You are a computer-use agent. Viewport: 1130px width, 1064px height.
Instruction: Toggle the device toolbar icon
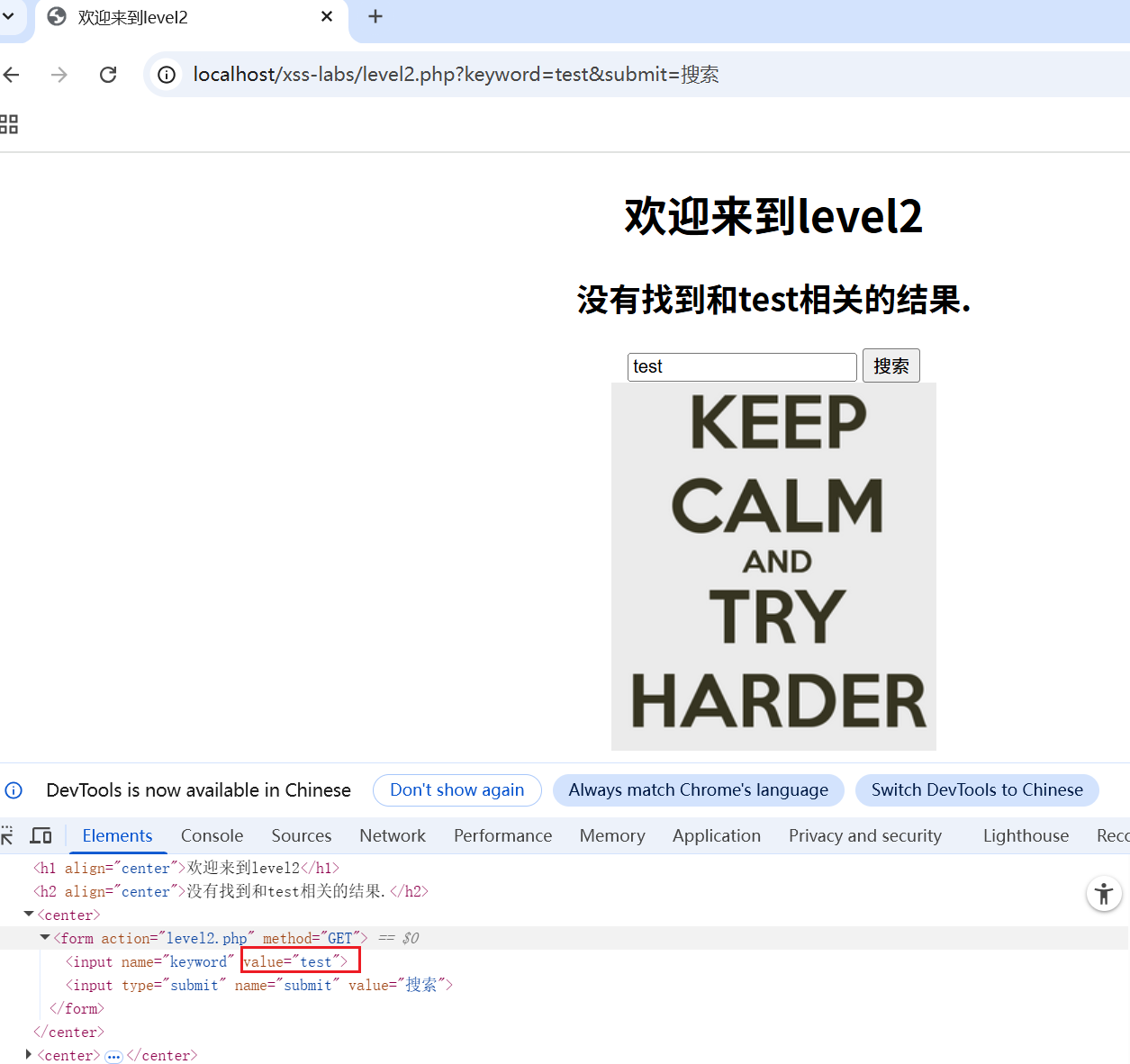(41, 835)
